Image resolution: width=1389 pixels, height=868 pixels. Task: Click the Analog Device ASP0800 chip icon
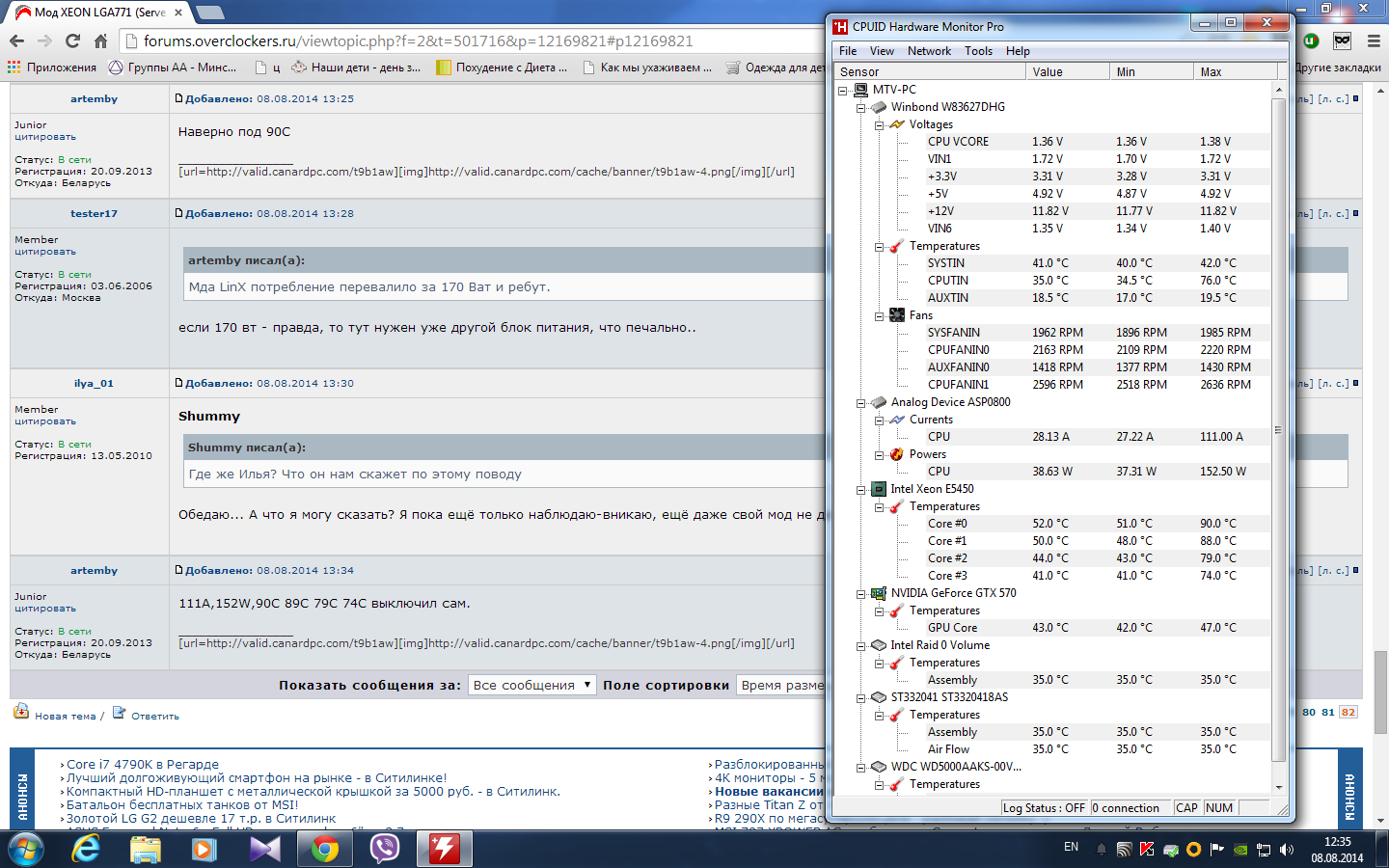tap(879, 402)
